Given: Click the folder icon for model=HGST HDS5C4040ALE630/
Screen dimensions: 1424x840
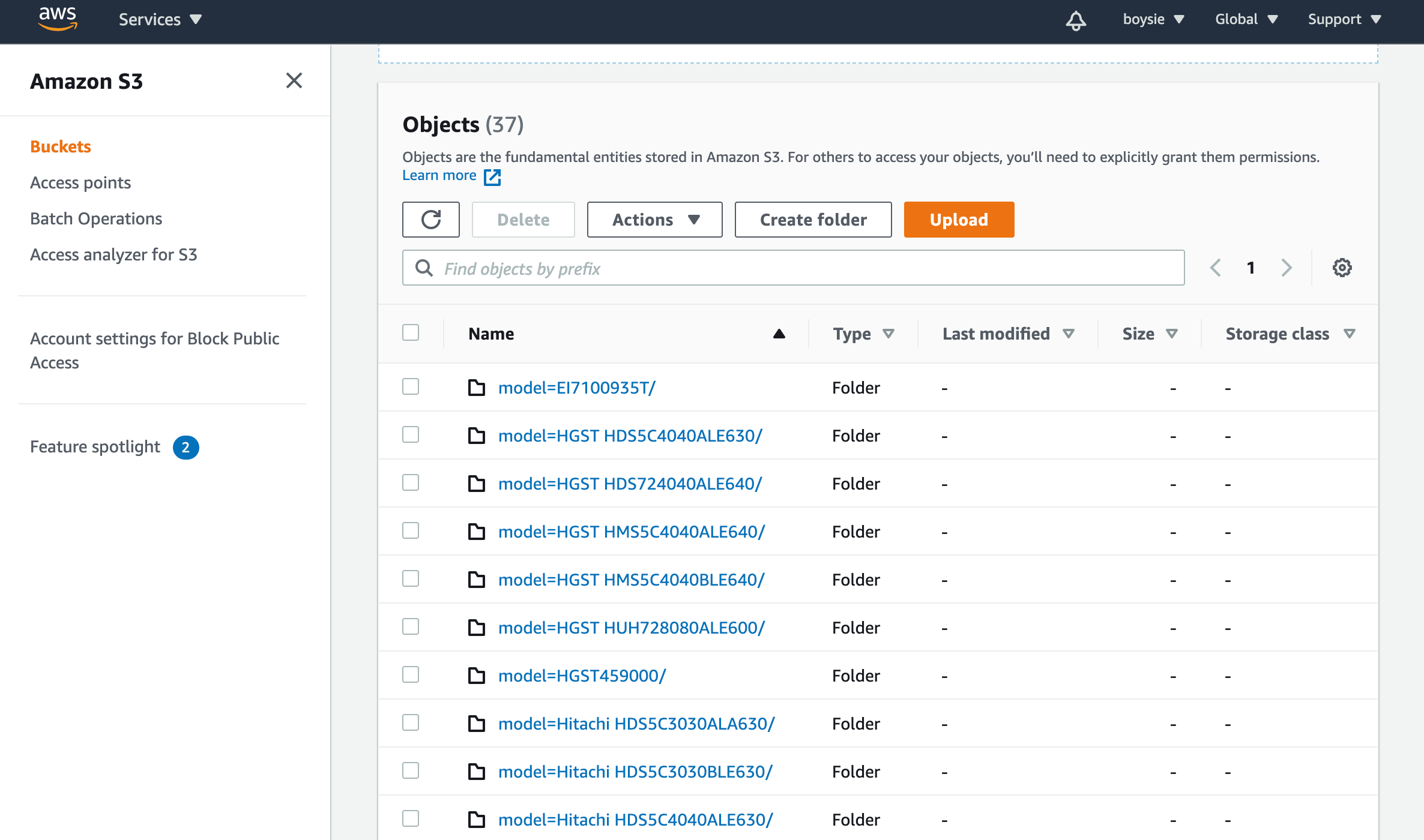Looking at the screenshot, I should coord(477,436).
